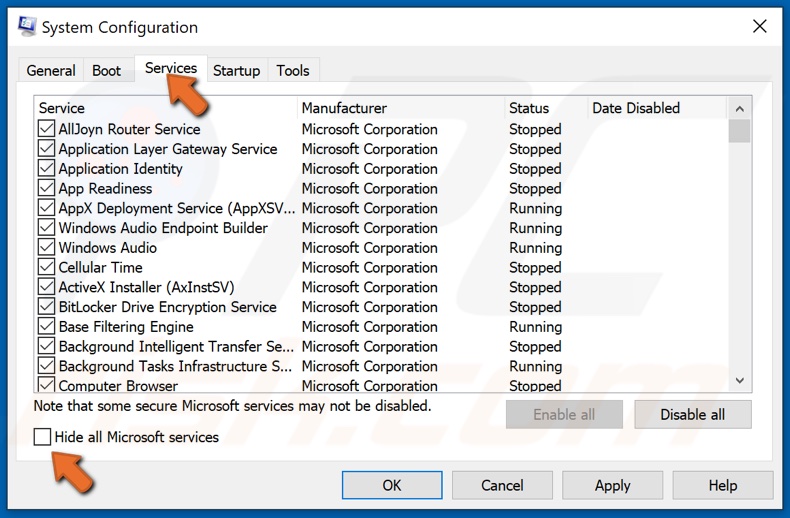
Task: Toggle the Windows Audio service checkbox
Action: pos(46,248)
